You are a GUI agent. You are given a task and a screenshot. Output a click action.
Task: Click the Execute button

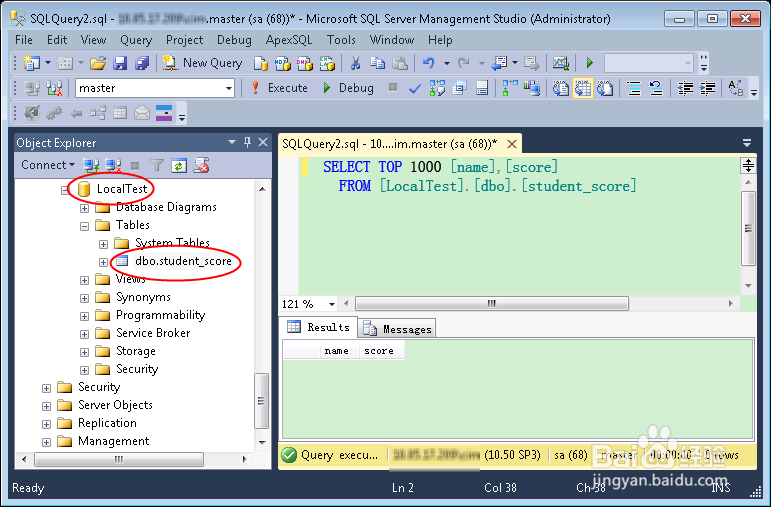(279, 88)
